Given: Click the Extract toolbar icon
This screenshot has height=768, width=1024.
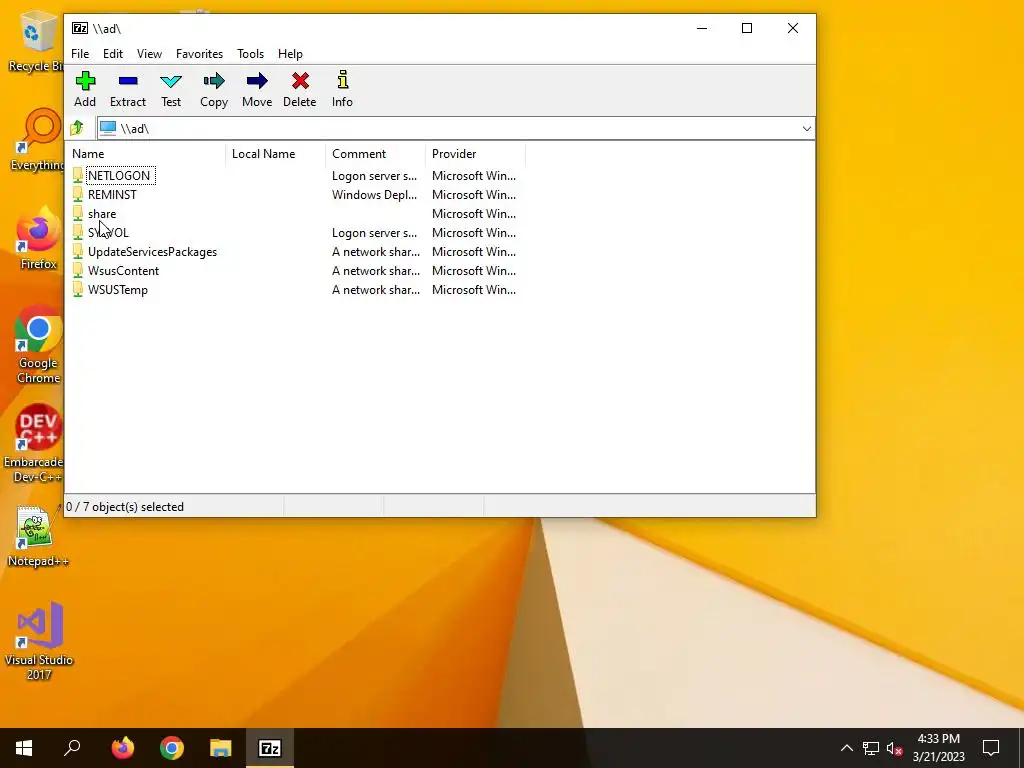Looking at the screenshot, I should click(128, 82).
